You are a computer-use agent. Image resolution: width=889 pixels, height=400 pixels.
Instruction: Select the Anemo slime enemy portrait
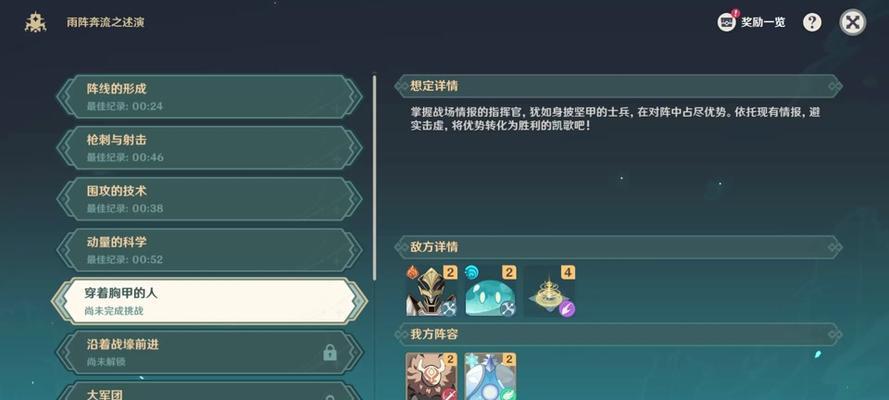(x=490, y=291)
